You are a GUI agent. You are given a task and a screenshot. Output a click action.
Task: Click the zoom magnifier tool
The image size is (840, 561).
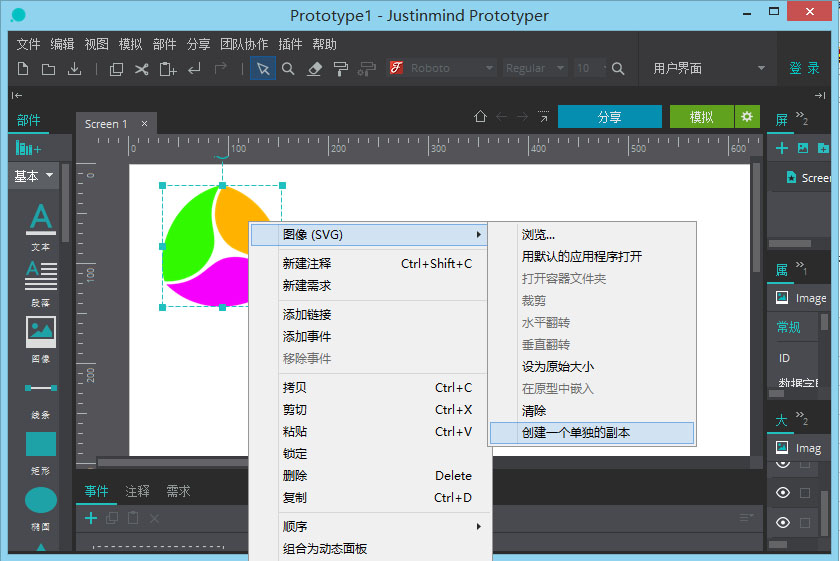288,68
